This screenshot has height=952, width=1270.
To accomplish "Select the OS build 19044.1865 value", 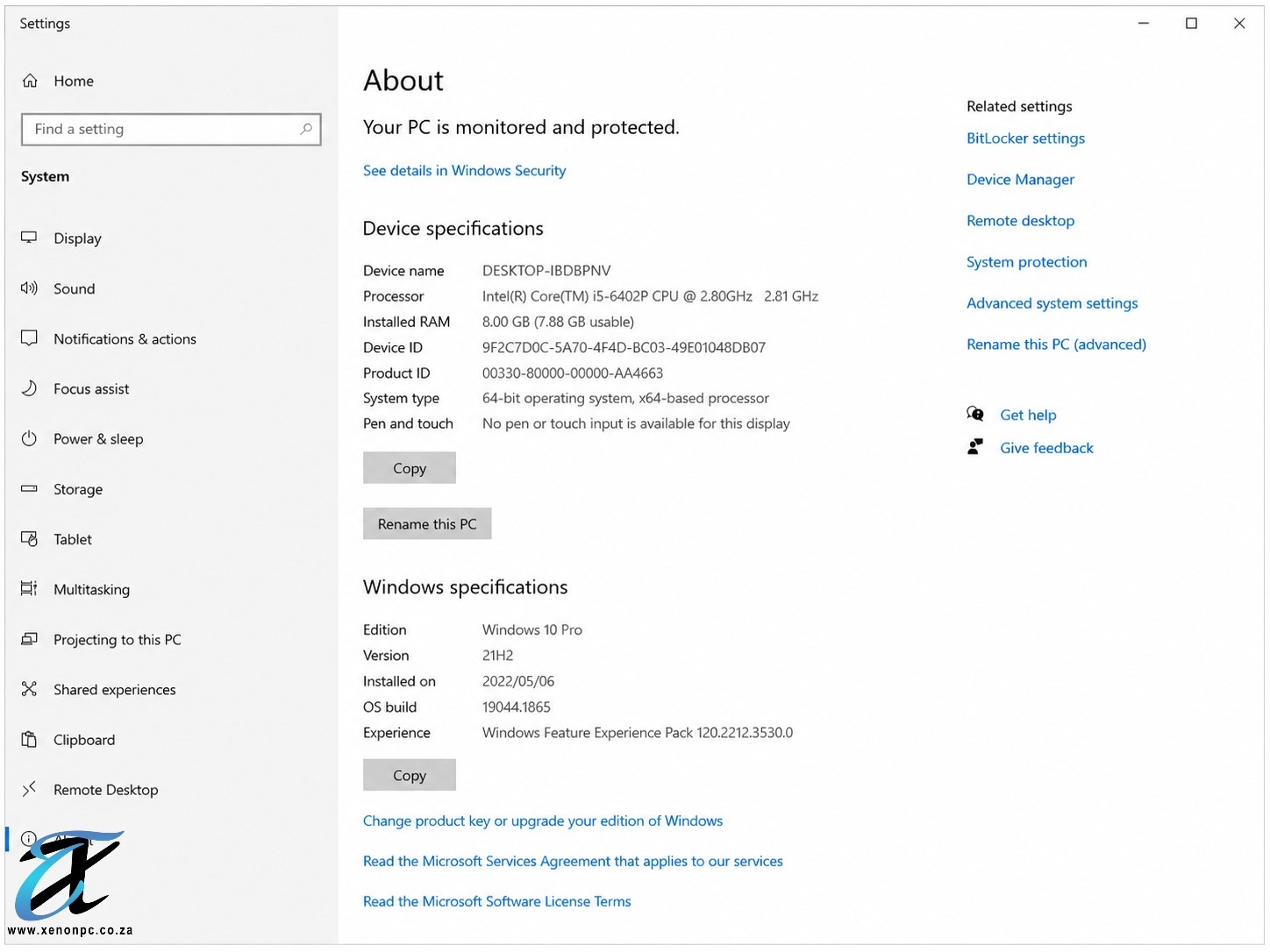I will coord(517,707).
